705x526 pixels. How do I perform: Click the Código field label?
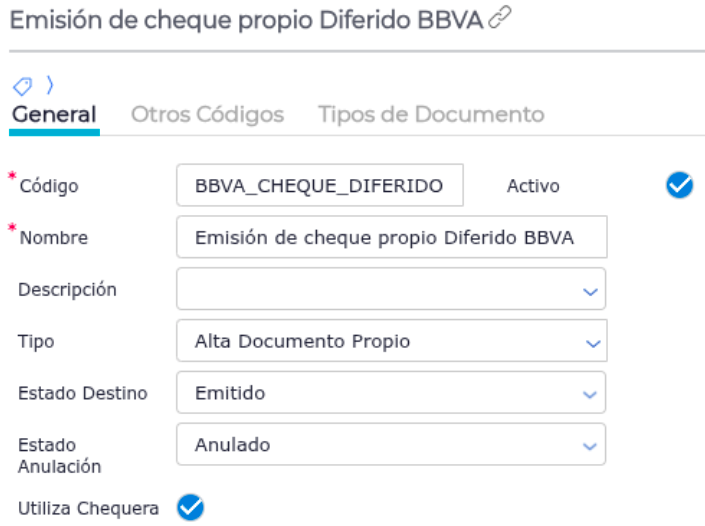tap(49, 186)
